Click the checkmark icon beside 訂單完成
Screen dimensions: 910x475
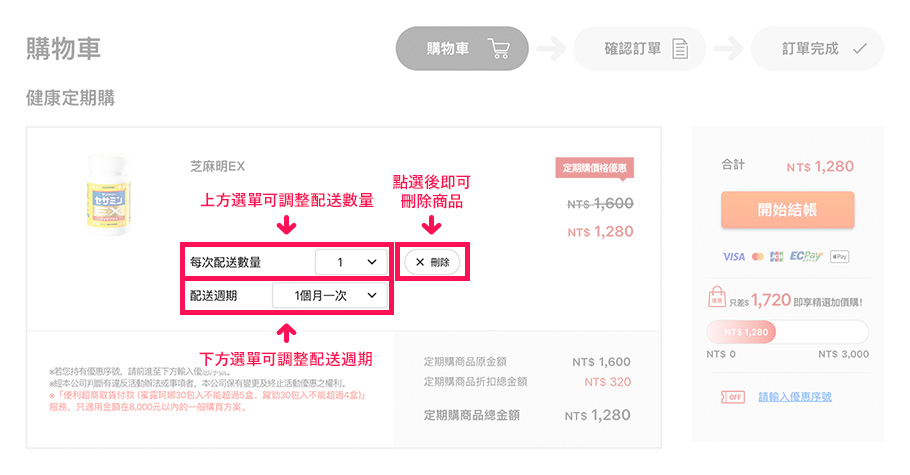coord(860,48)
